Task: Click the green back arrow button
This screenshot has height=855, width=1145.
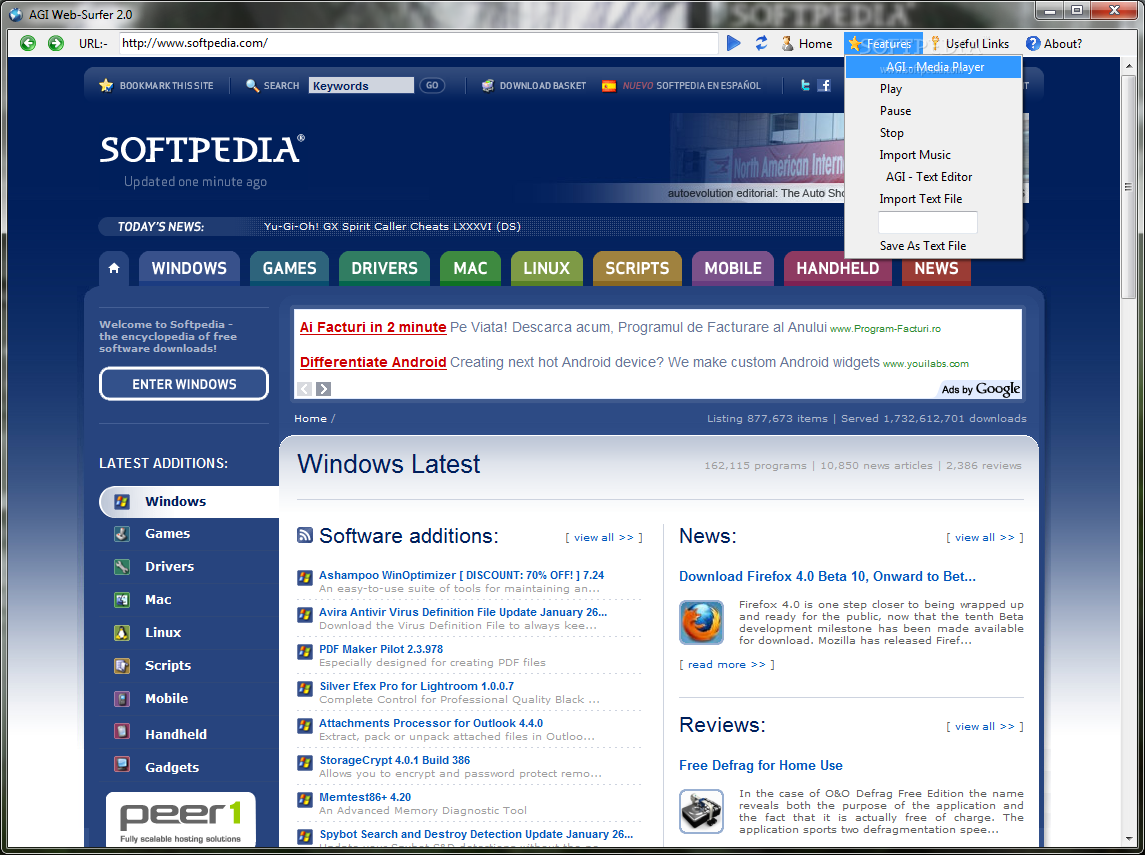Action: coord(28,43)
